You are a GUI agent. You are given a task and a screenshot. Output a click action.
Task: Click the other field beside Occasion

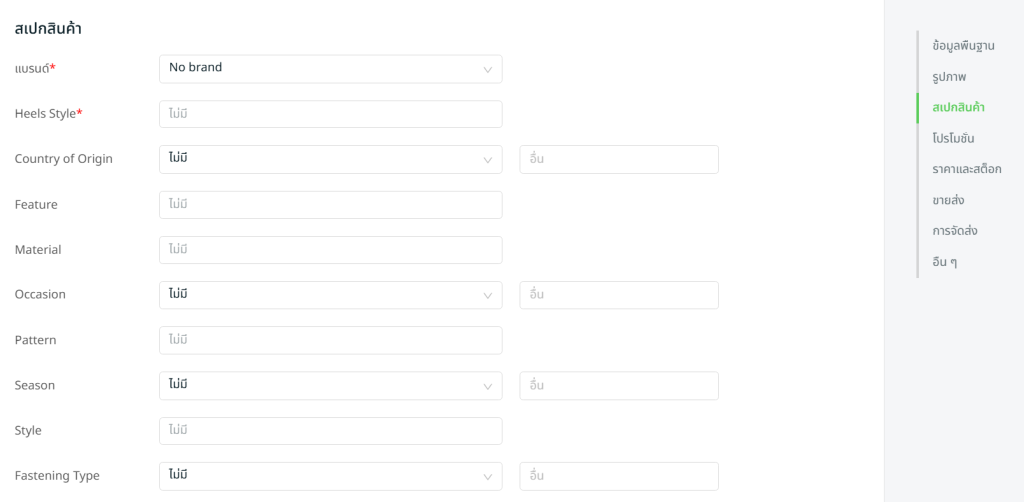[618, 295]
